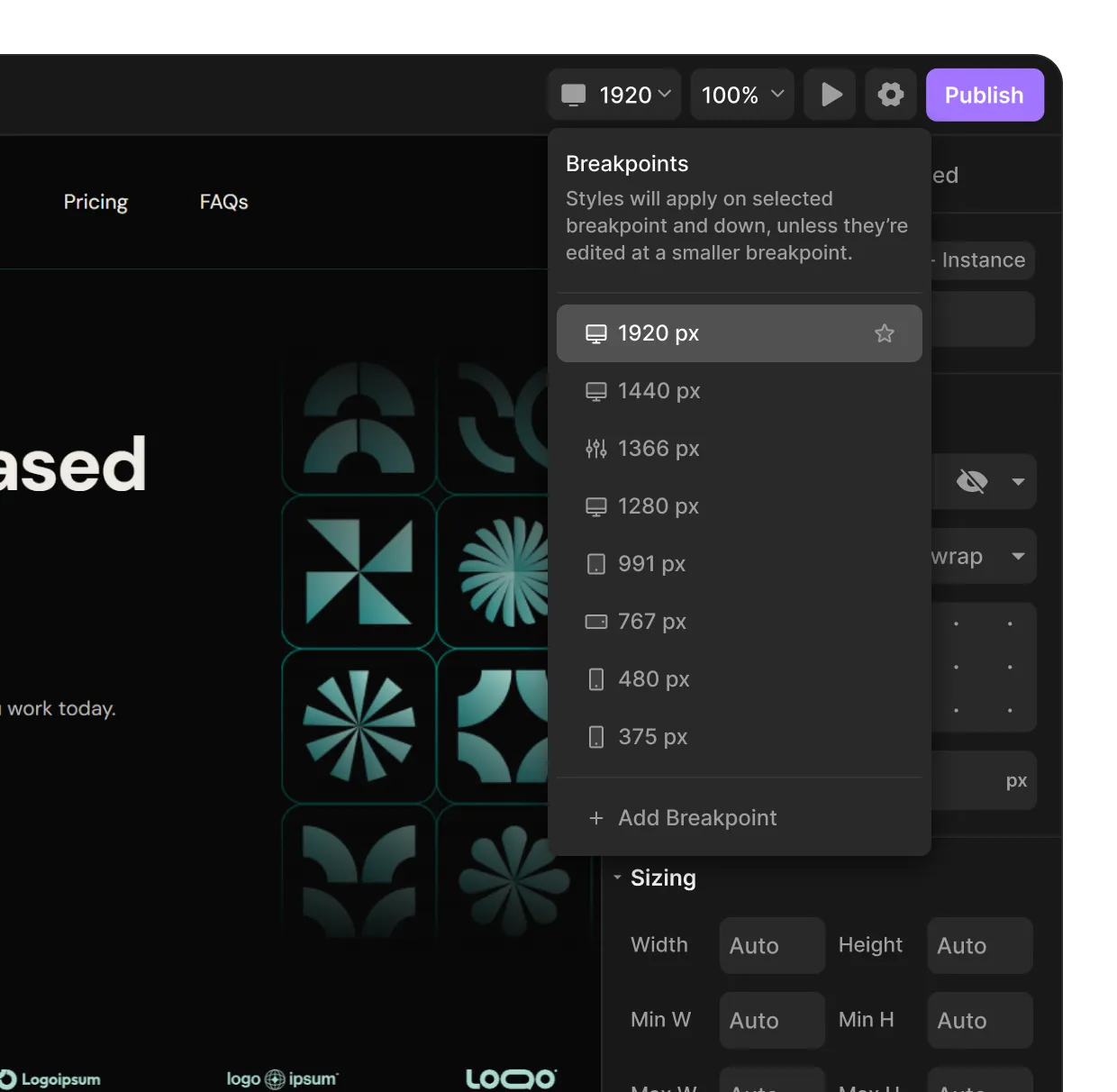1117x1092 pixels.
Task: Open the 100% zoom dropdown
Action: [x=742, y=95]
